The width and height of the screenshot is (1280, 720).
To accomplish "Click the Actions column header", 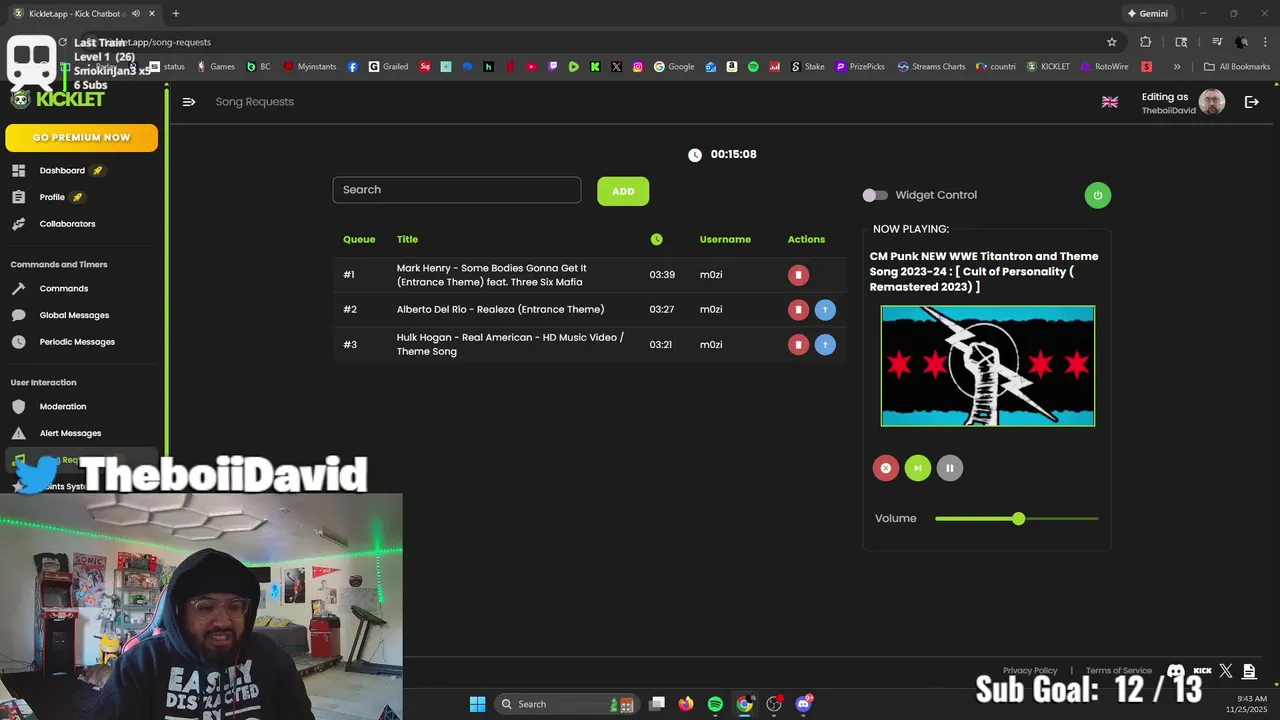I will [806, 240].
